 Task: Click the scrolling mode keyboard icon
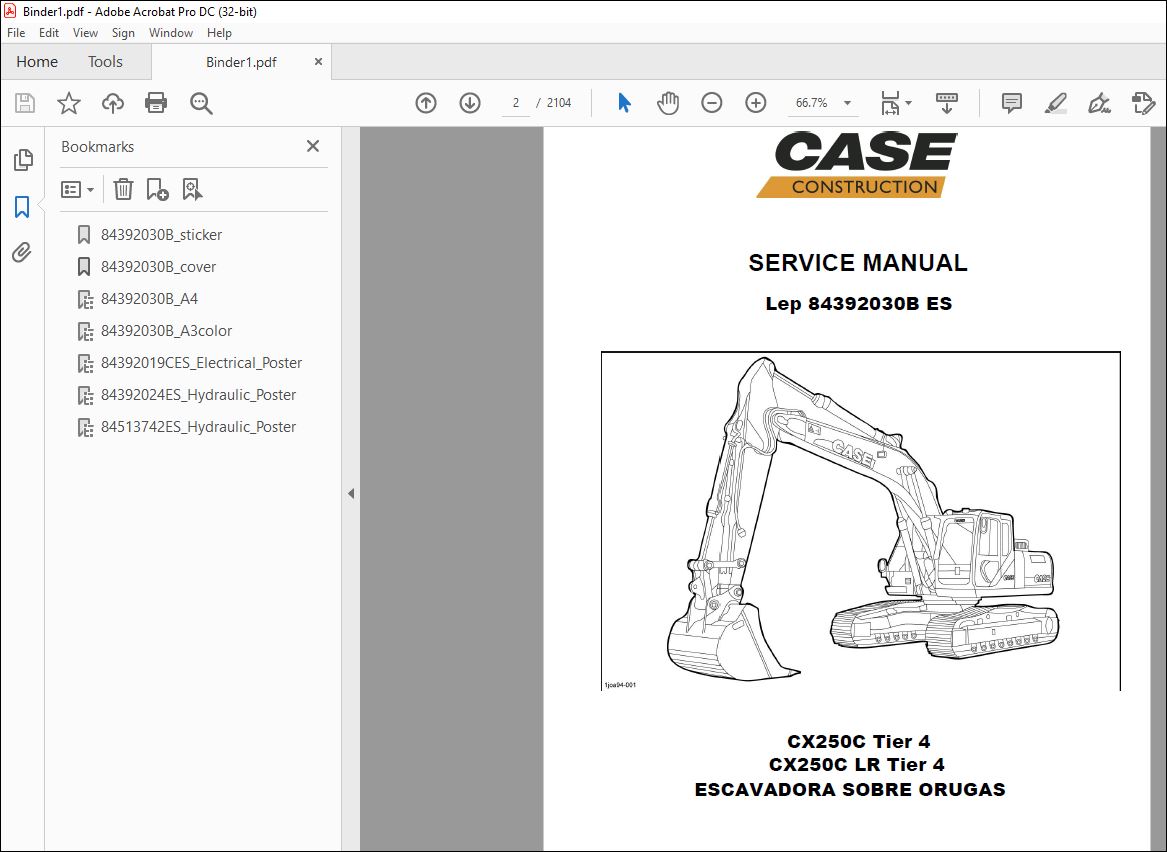coord(947,103)
